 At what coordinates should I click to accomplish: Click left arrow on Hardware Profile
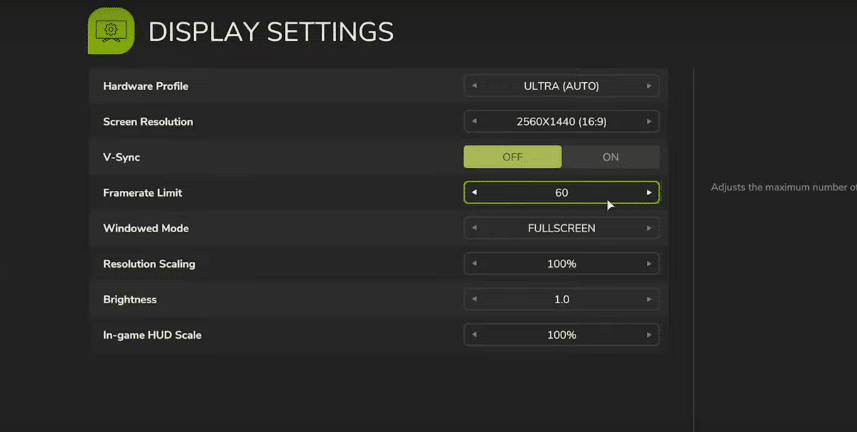474,86
